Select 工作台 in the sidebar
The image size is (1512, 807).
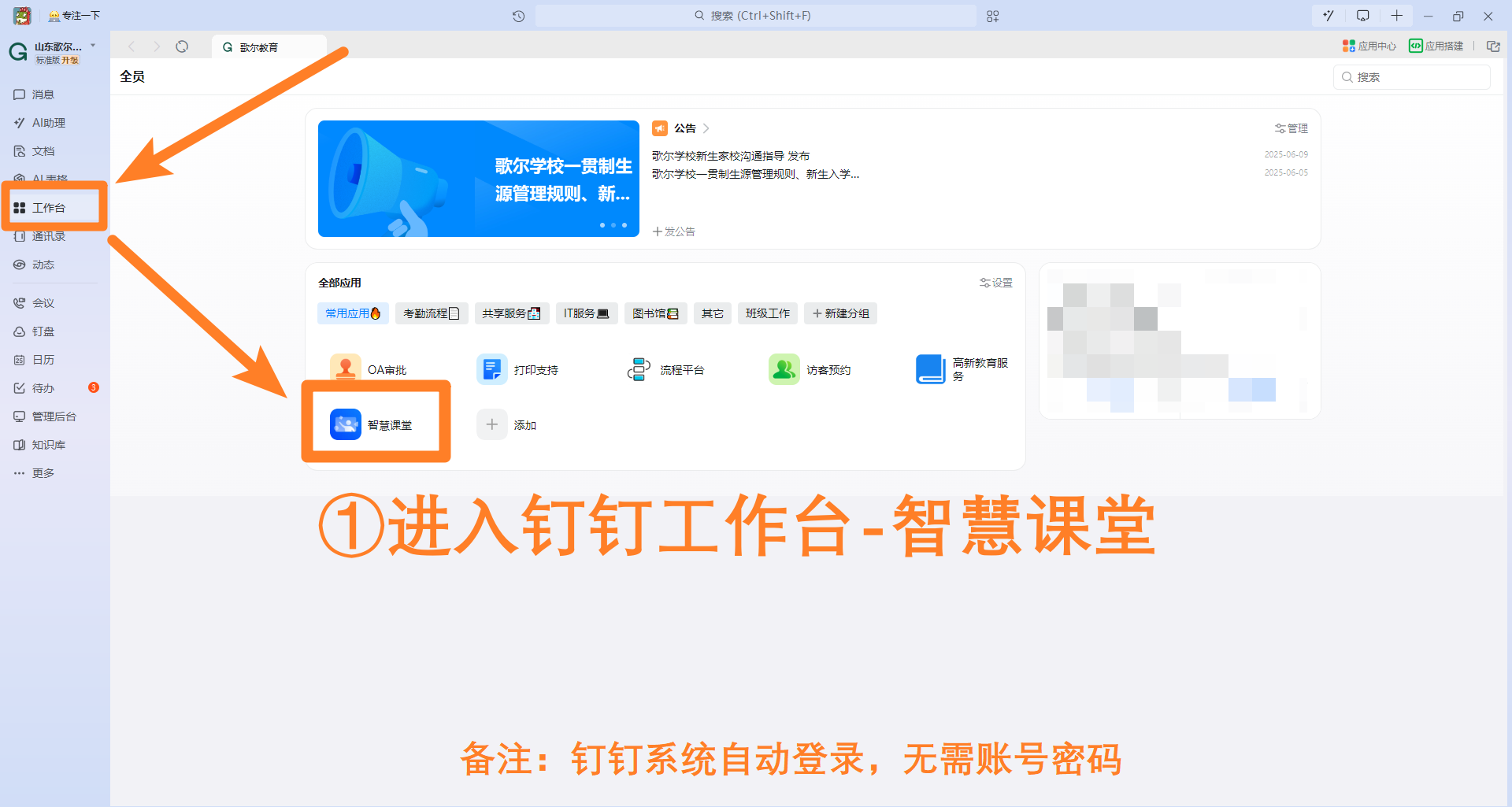(x=49, y=208)
